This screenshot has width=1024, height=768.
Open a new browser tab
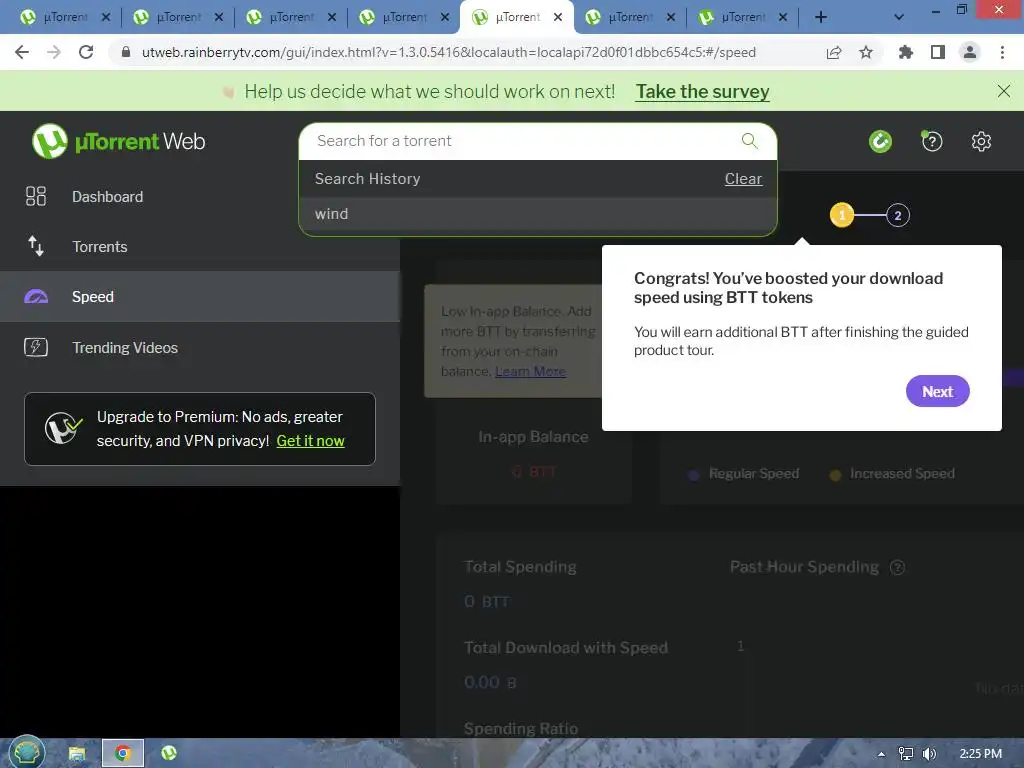pos(821,17)
